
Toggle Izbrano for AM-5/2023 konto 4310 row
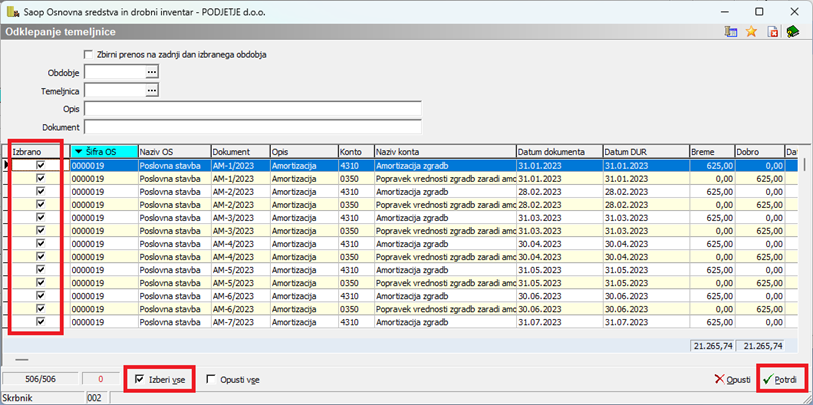40,269
